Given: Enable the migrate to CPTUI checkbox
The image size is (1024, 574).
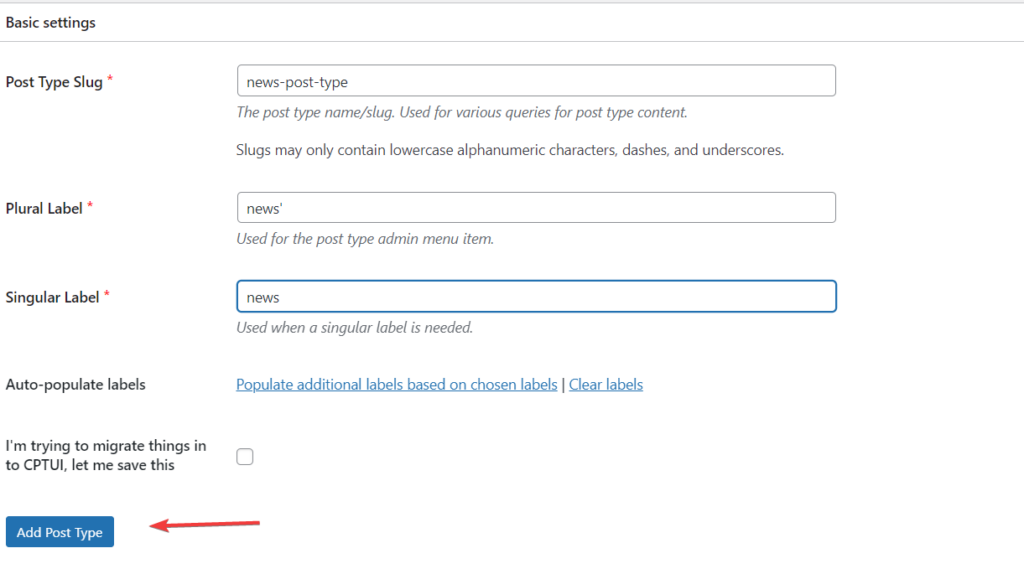Looking at the screenshot, I should point(245,457).
